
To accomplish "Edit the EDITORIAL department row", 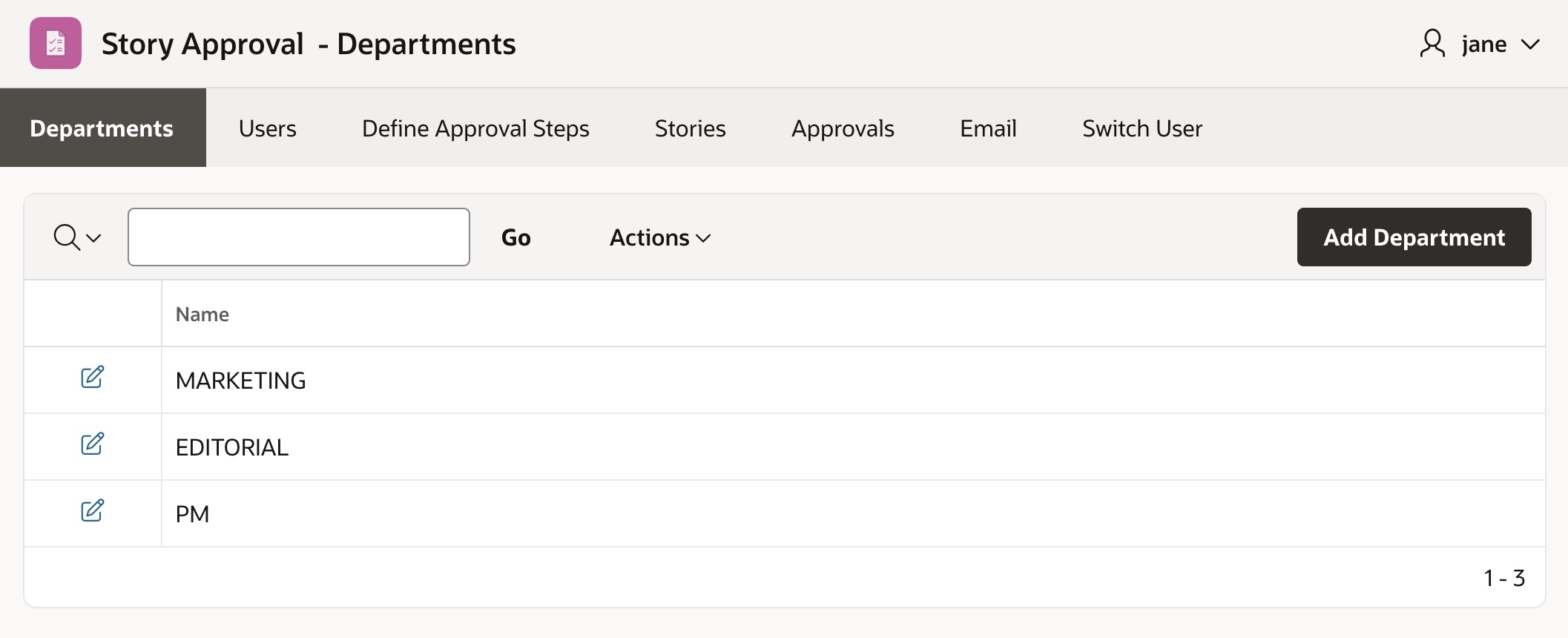I will pos(92,444).
